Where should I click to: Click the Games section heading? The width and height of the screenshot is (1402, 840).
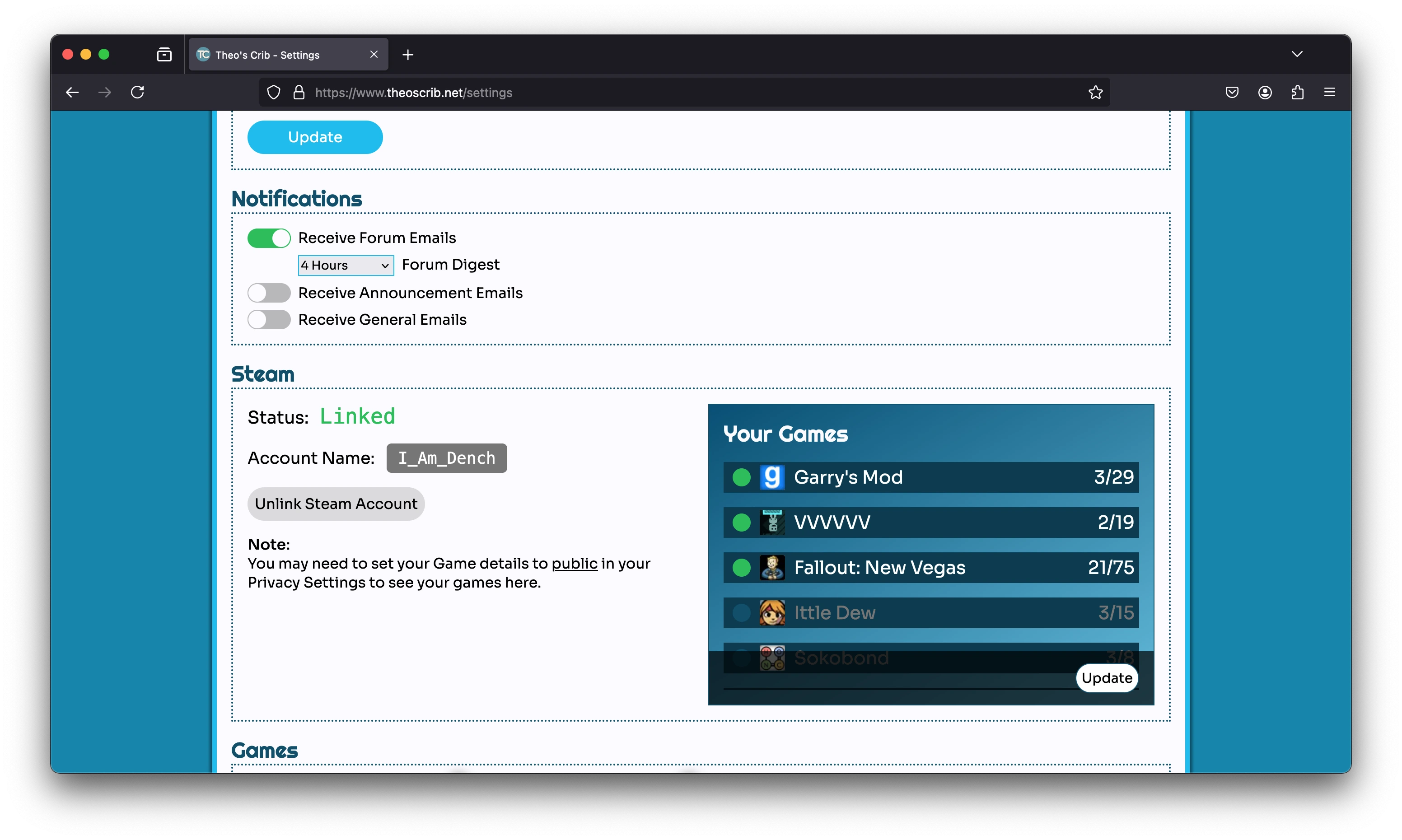click(264, 751)
